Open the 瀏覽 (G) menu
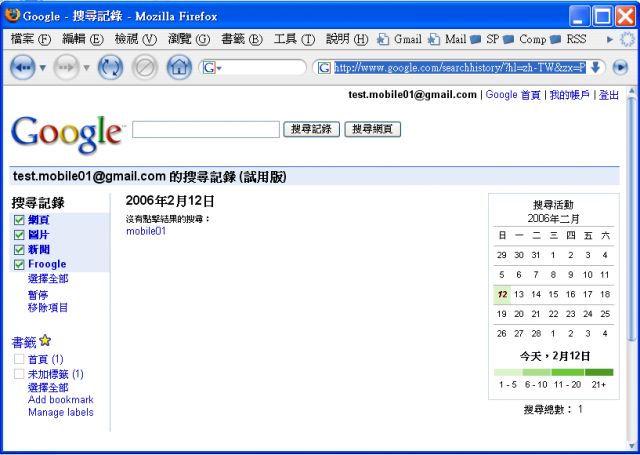 pyautogui.click(x=189, y=39)
